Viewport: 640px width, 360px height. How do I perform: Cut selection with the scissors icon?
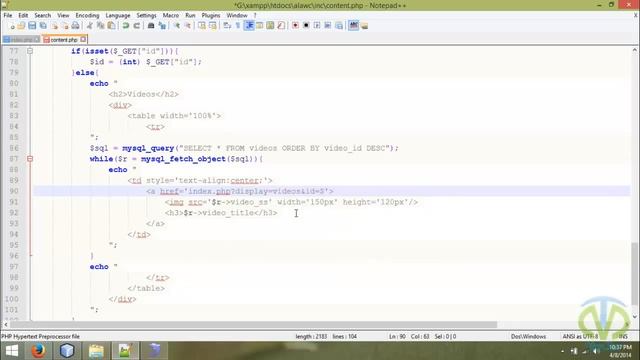89,26
